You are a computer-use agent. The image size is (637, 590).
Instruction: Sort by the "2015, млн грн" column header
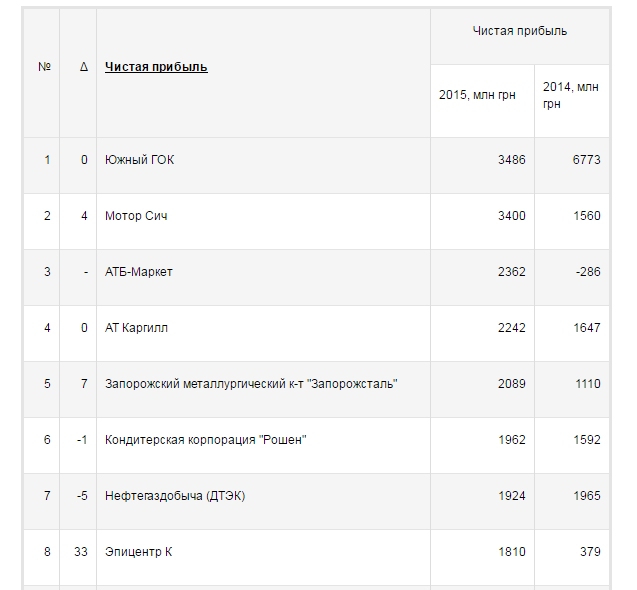pos(477,95)
